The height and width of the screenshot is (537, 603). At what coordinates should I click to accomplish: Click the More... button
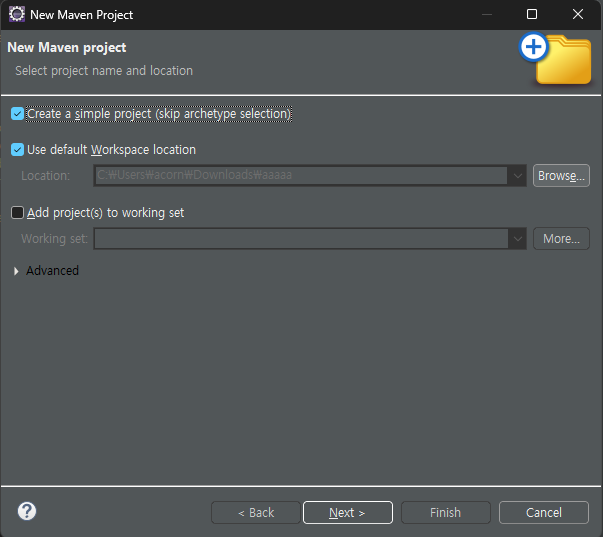click(561, 239)
